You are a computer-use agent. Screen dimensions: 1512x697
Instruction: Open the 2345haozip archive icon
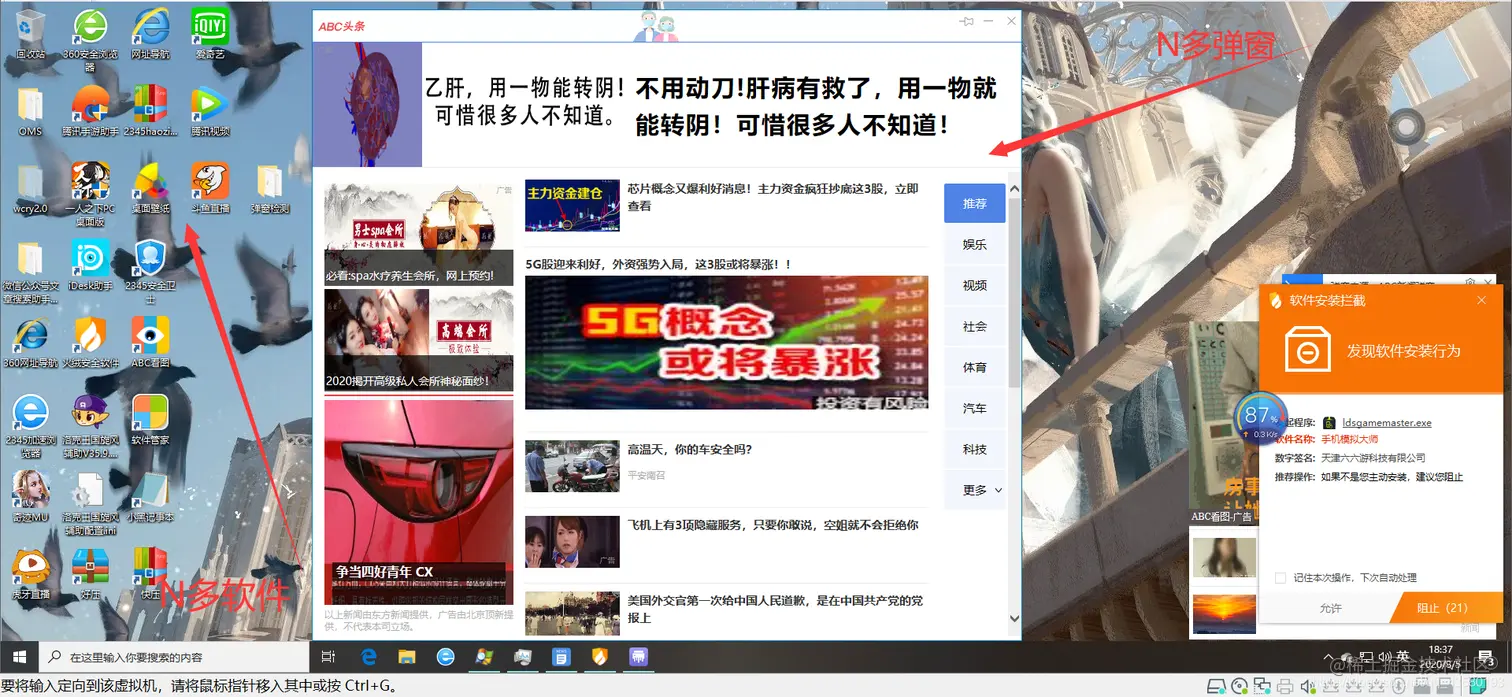[x=150, y=110]
